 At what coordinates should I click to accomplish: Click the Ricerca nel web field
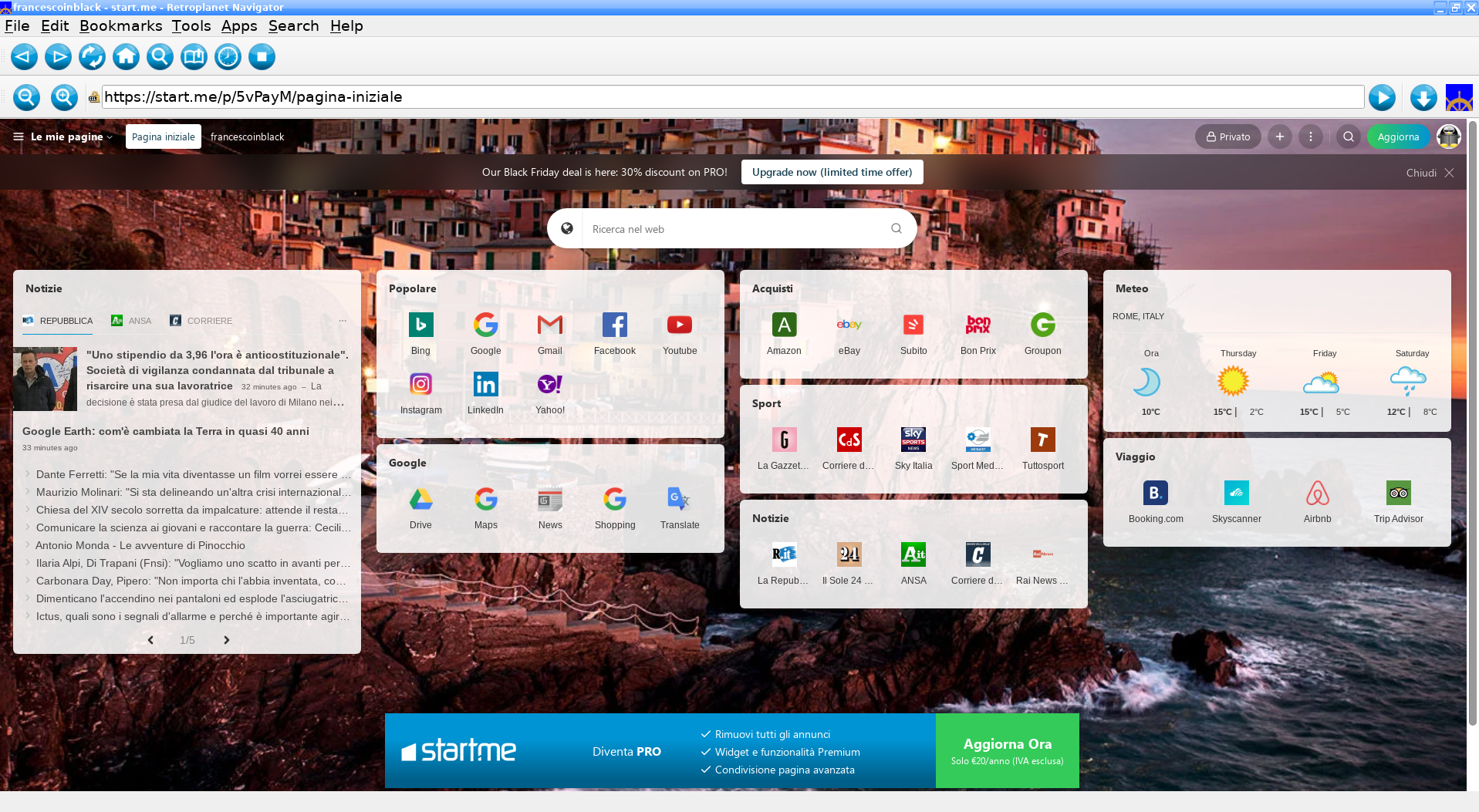coord(733,229)
